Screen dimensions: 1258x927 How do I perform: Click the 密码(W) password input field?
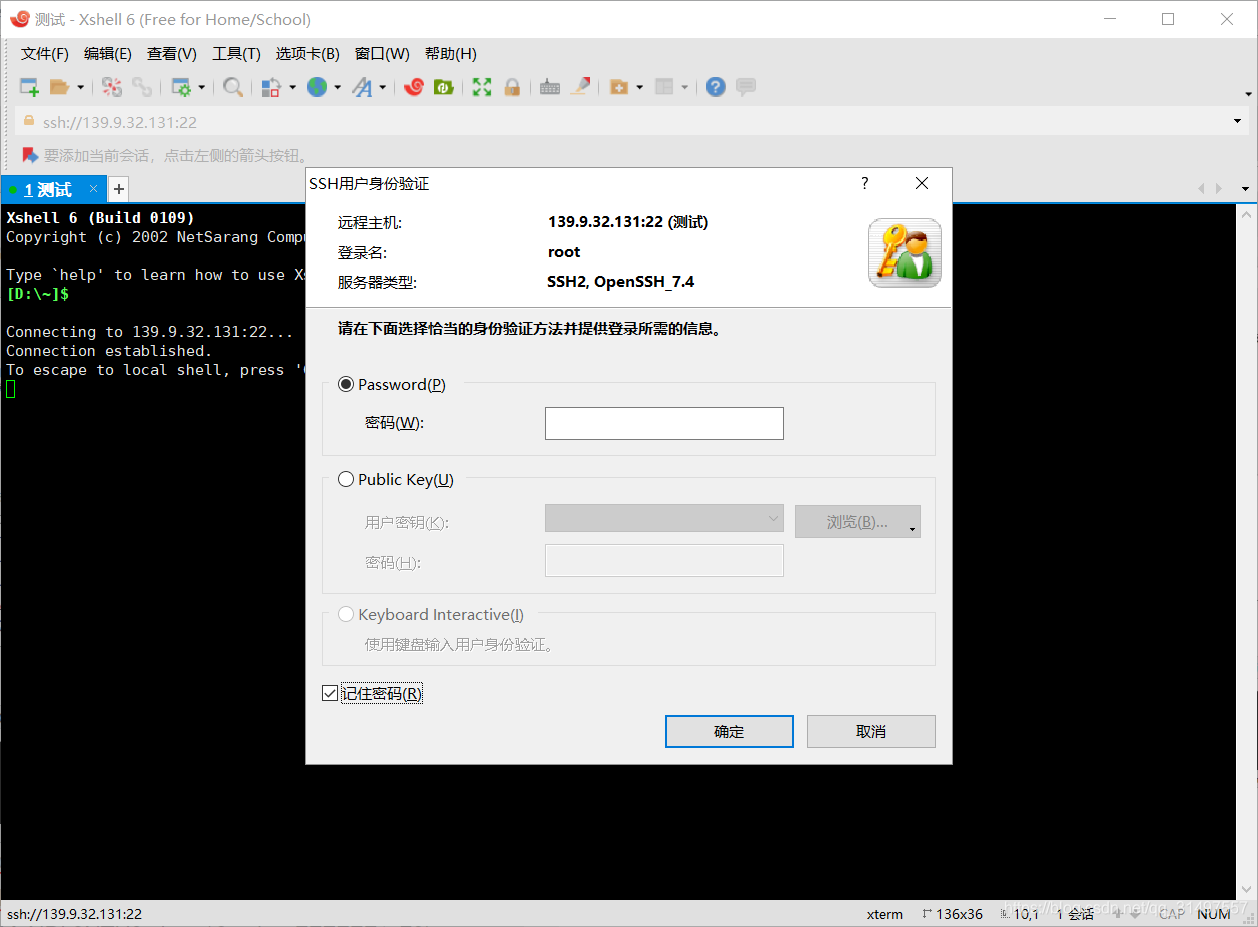(x=664, y=423)
